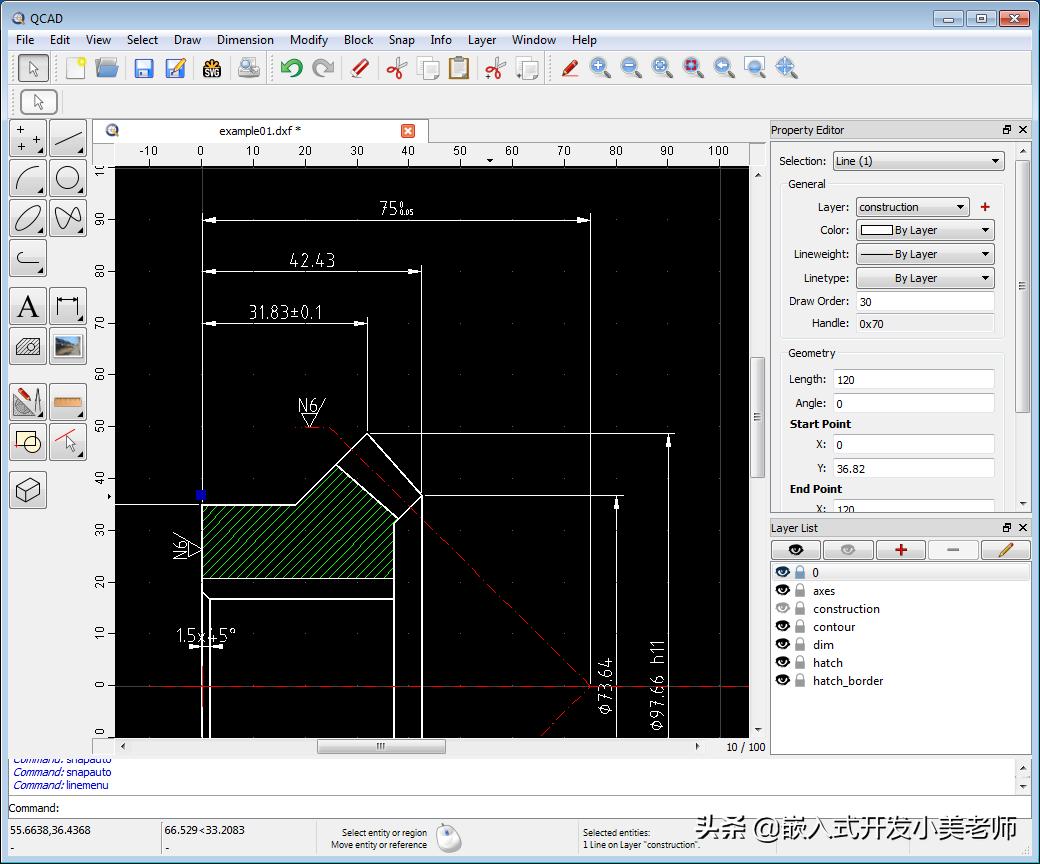Click the Length input field
Screen dimensions: 1040x864
pyautogui.click(x=913, y=379)
